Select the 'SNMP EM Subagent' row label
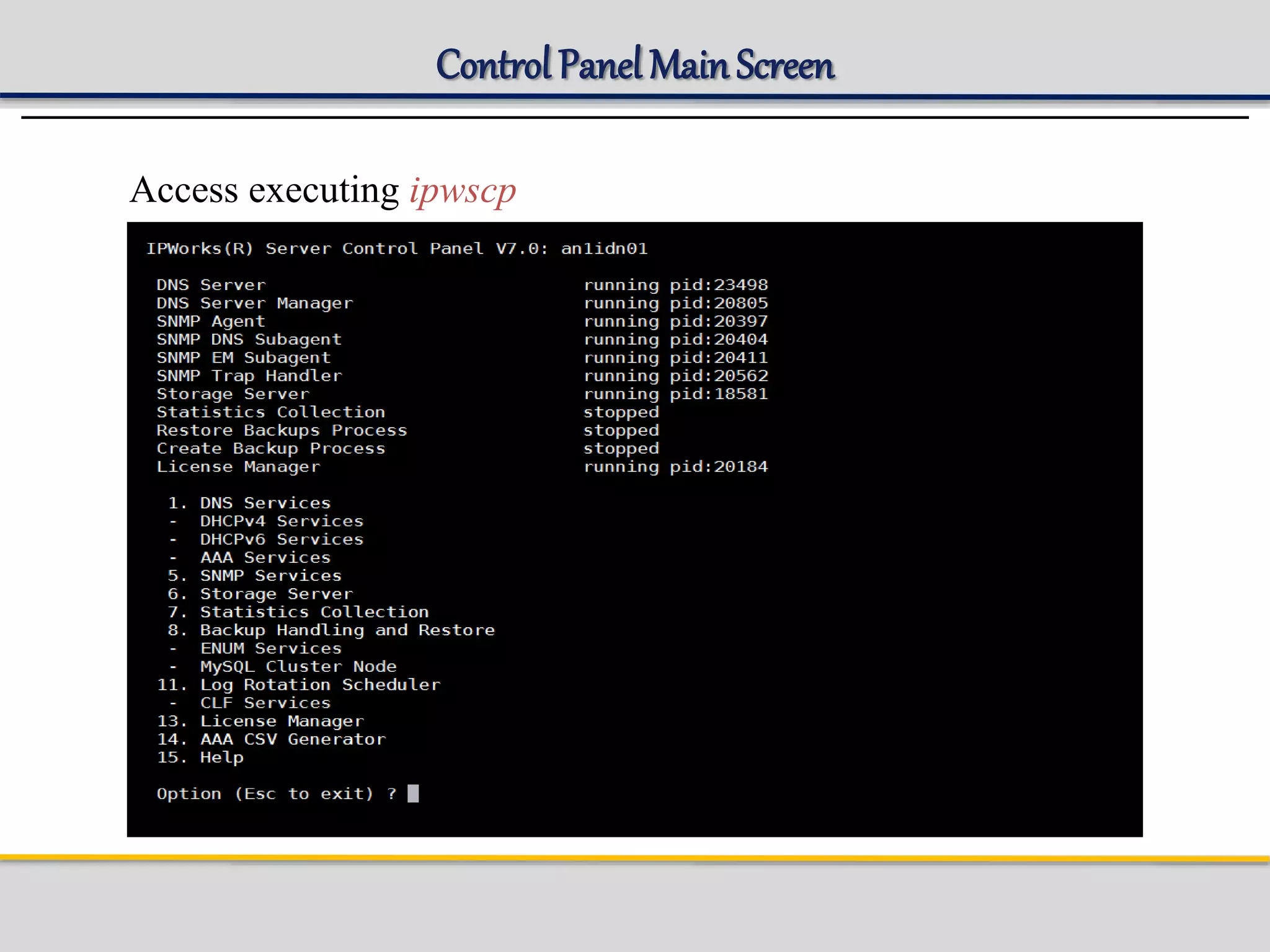1270x952 pixels. (244, 358)
